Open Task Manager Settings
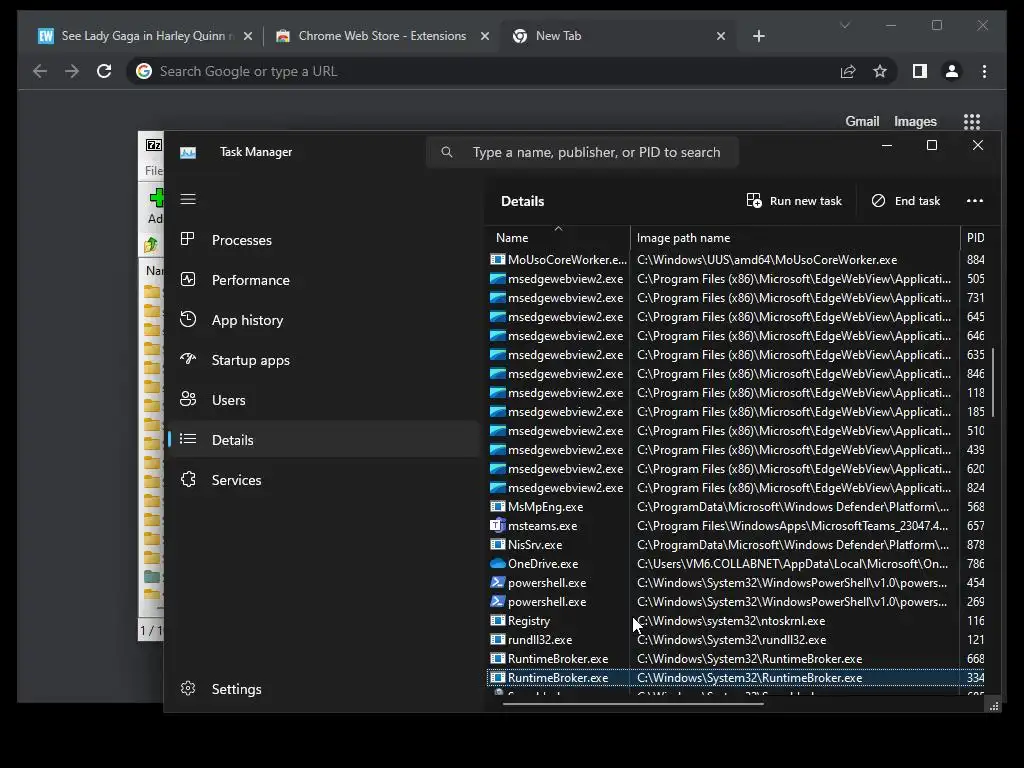This screenshot has width=1024, height=768. [x=325, y=689]
